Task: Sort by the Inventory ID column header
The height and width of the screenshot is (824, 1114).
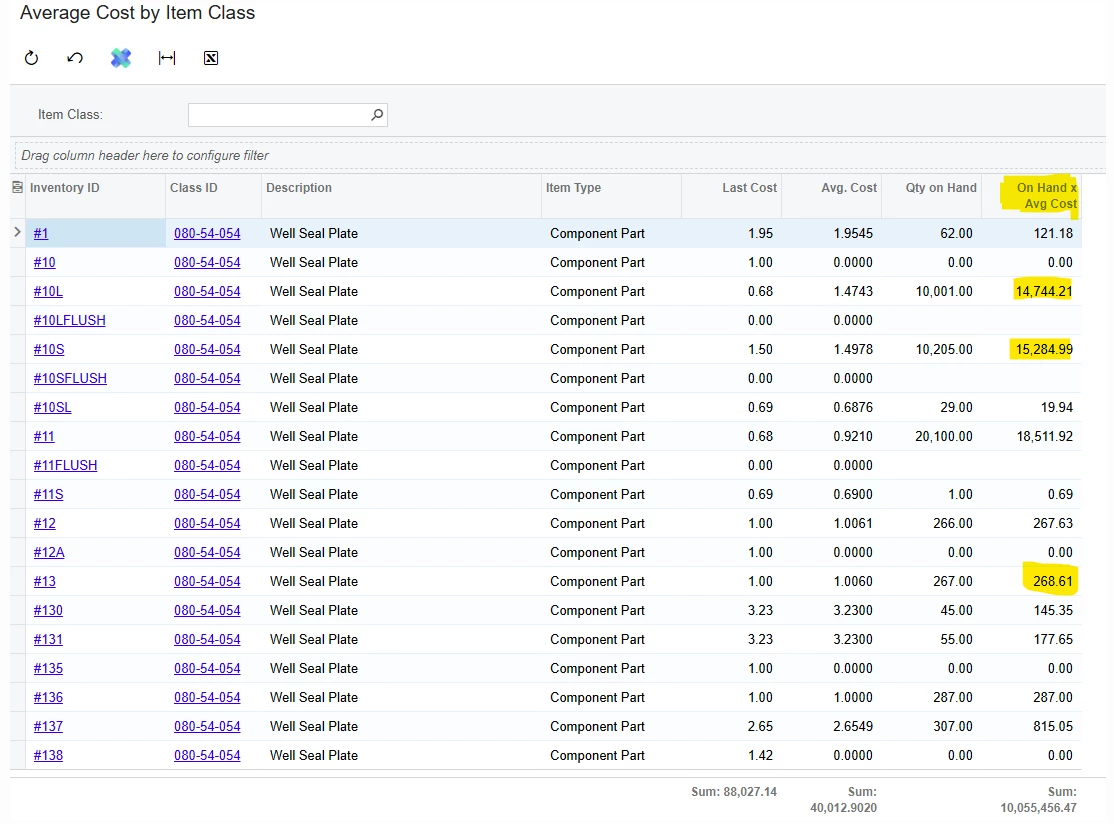Action: coord(65,188)
